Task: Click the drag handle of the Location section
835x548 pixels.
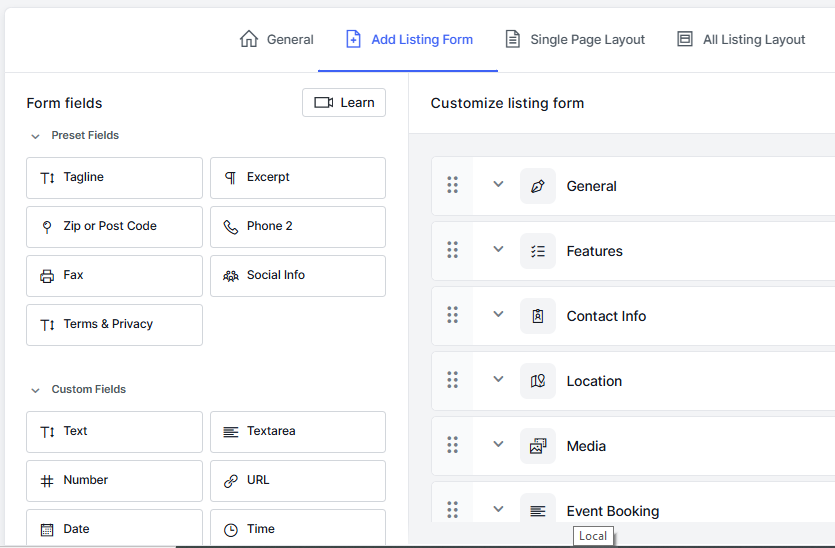Action: point(452,380)
